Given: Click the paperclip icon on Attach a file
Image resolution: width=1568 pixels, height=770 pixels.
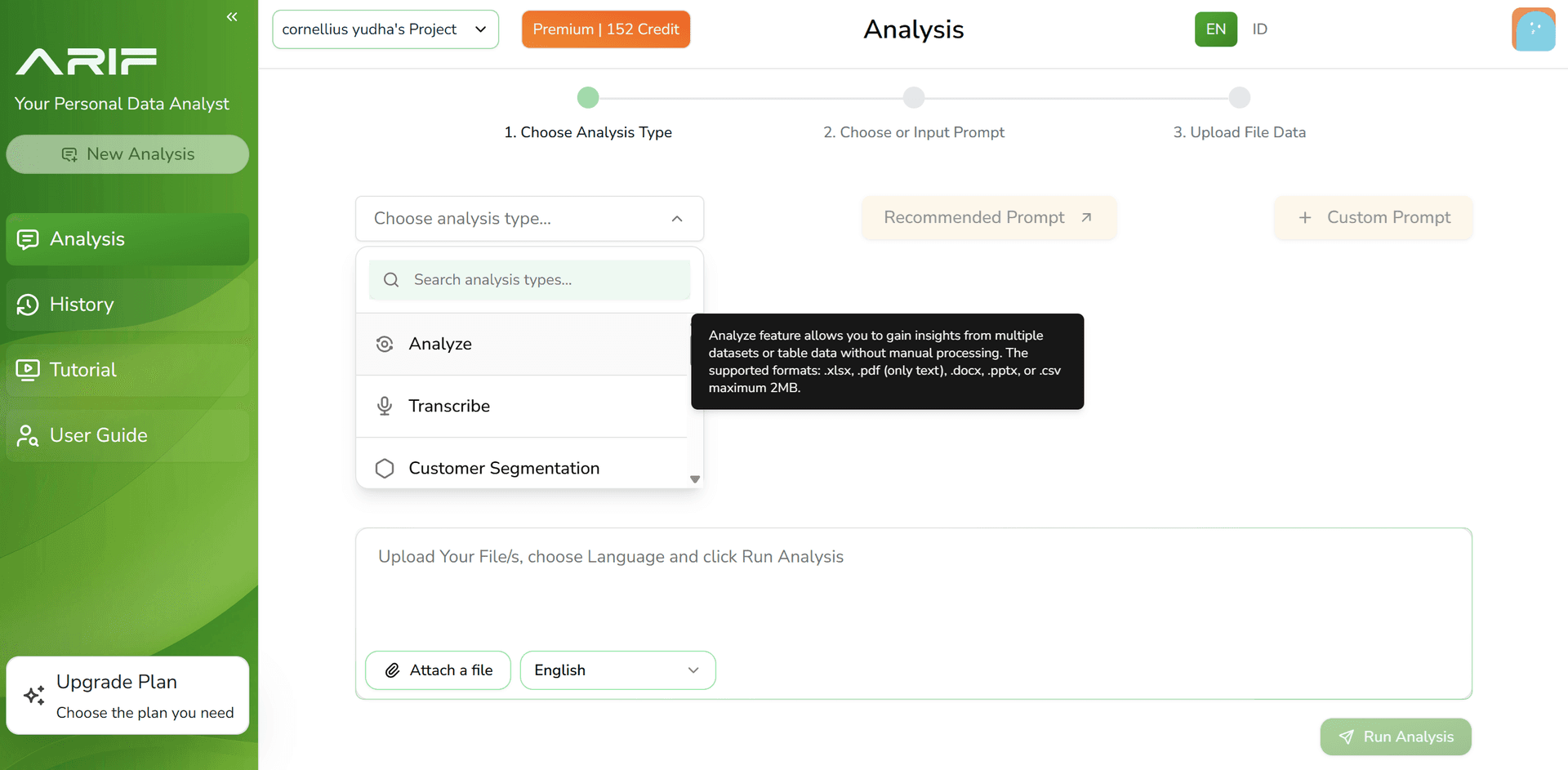Looking at the screenshot, I should pyautogui.click(x=393, y=670).
